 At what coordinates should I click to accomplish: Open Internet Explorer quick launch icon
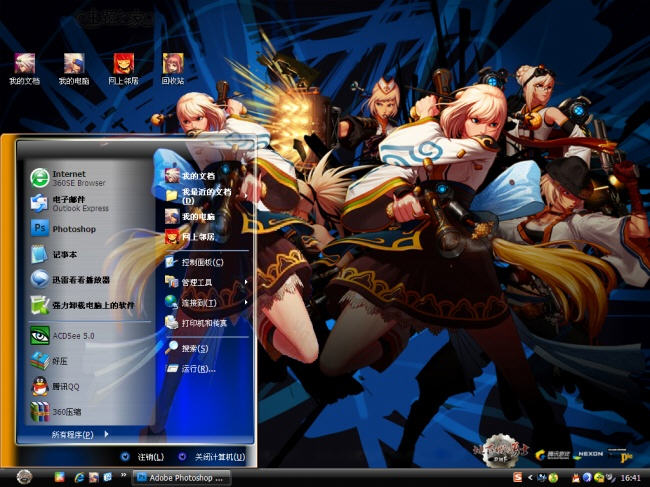pyautogui.click(x=79, y=477)
